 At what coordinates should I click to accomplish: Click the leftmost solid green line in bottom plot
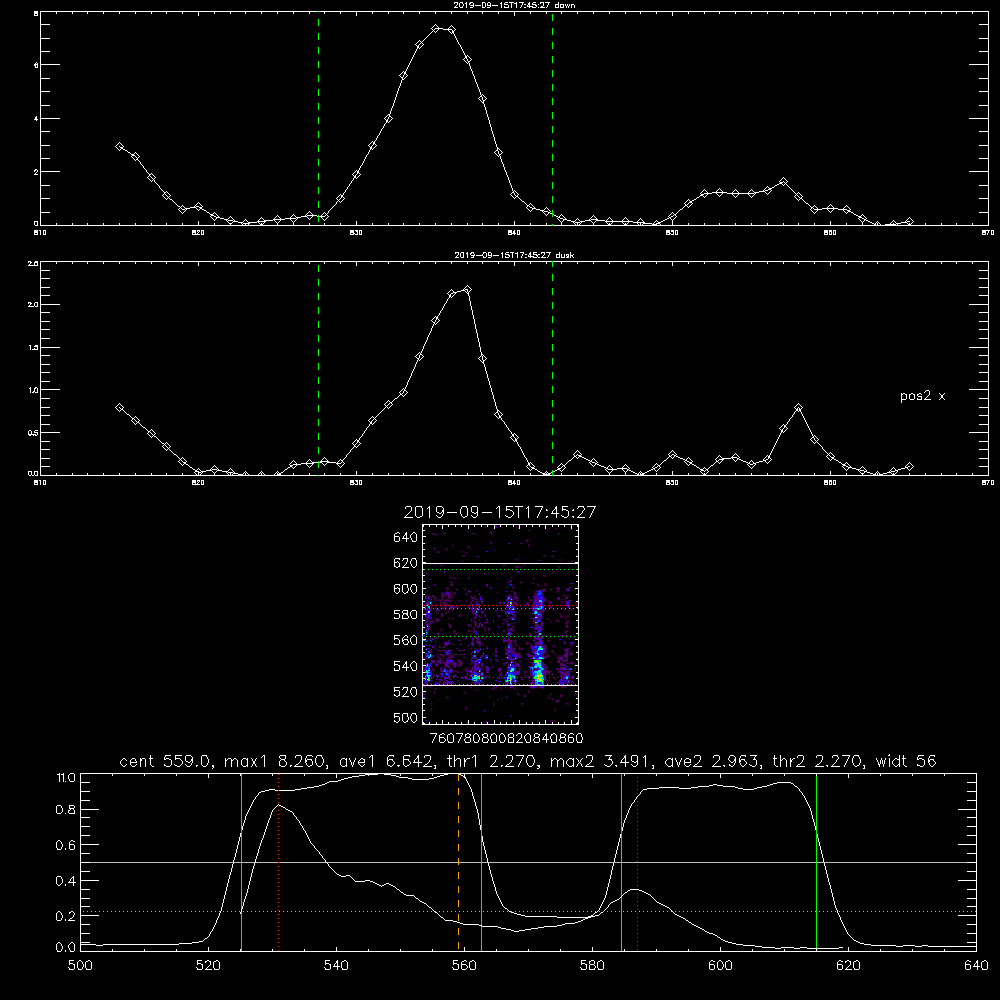click(x=241, y=862)
